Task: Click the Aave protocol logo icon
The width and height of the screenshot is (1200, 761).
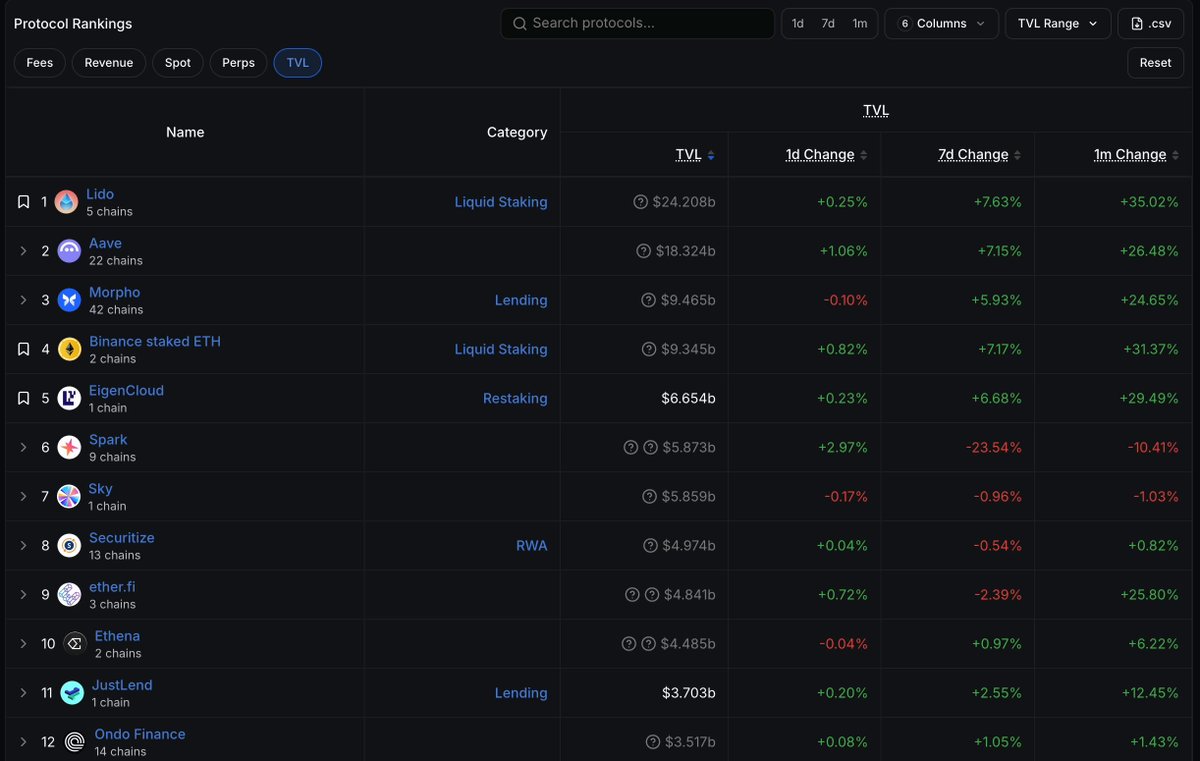Action: (x=69, y=251)
